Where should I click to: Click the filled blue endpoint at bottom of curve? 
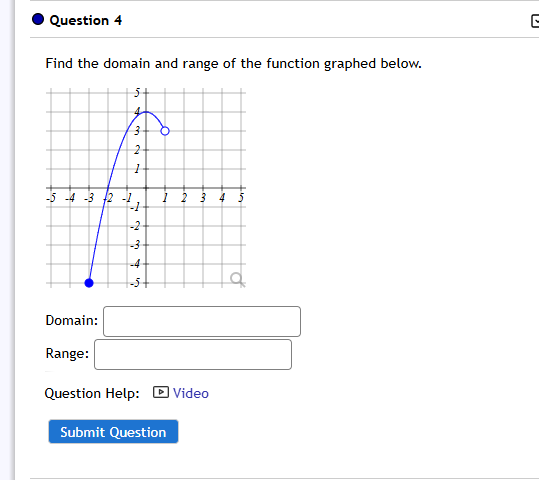coord(89,283)
